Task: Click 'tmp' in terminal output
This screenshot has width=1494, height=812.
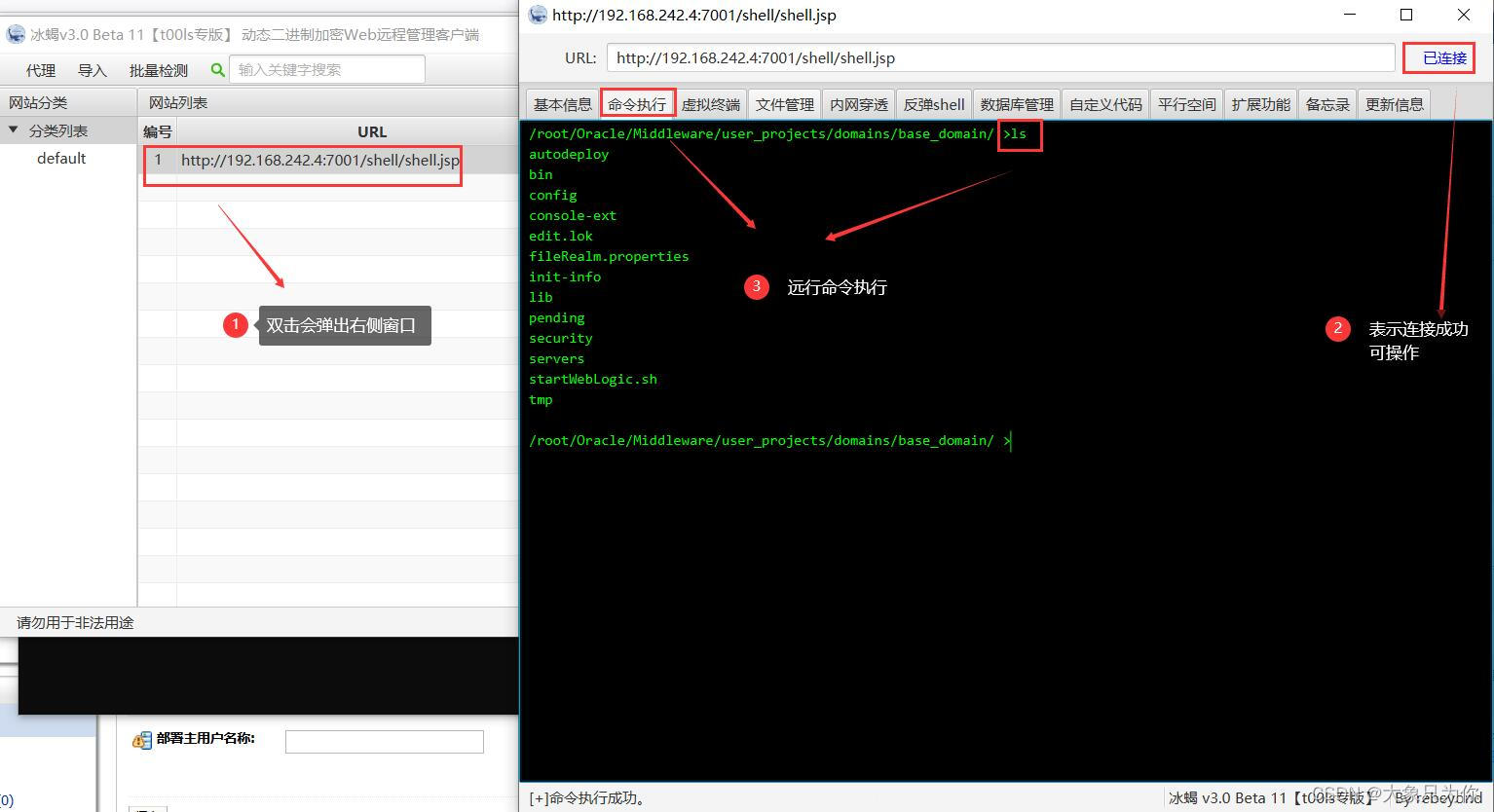Action: point(541,399)
